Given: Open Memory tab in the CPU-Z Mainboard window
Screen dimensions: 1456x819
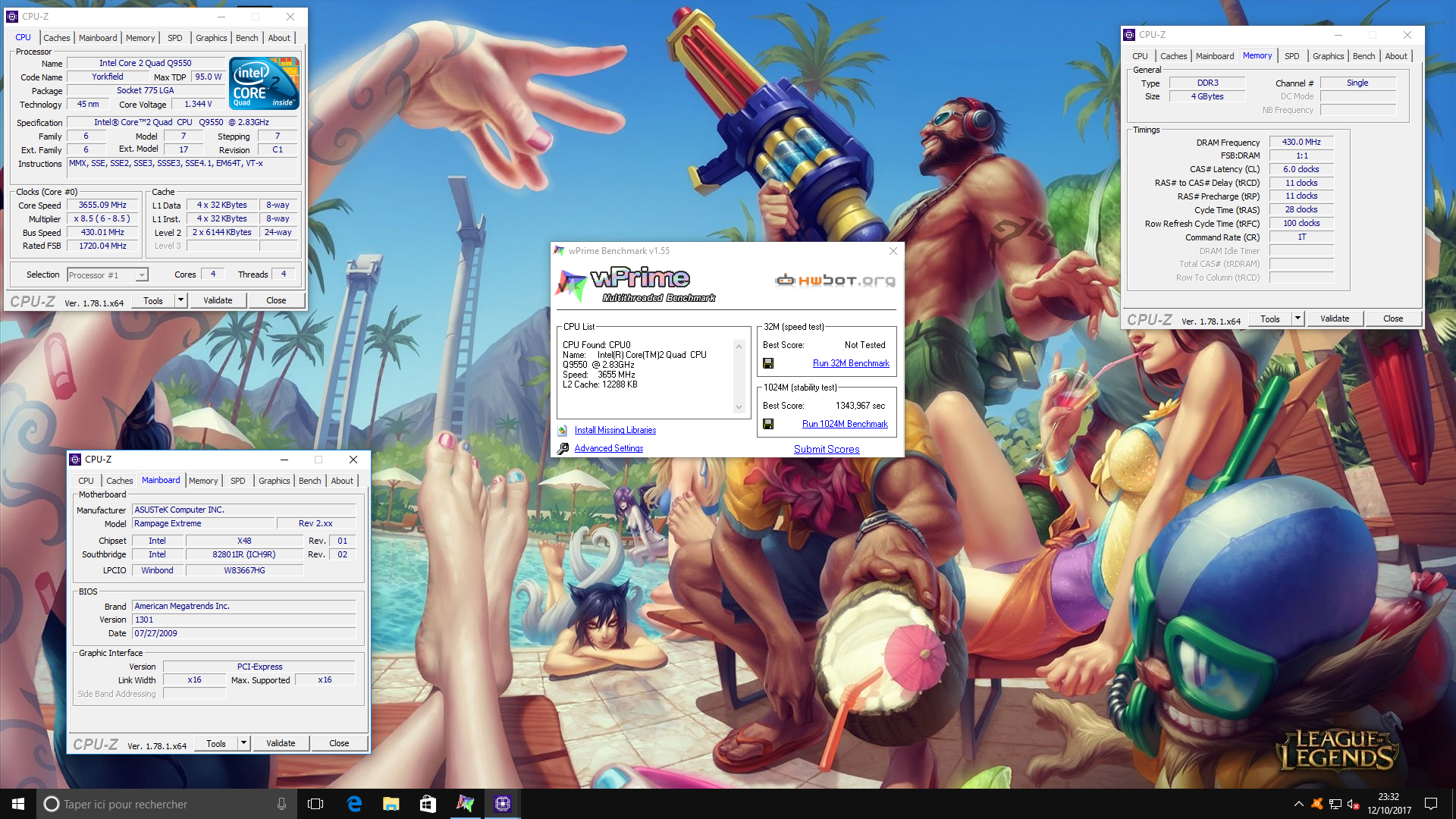Looking at the screenshot, I should [203, 481].
